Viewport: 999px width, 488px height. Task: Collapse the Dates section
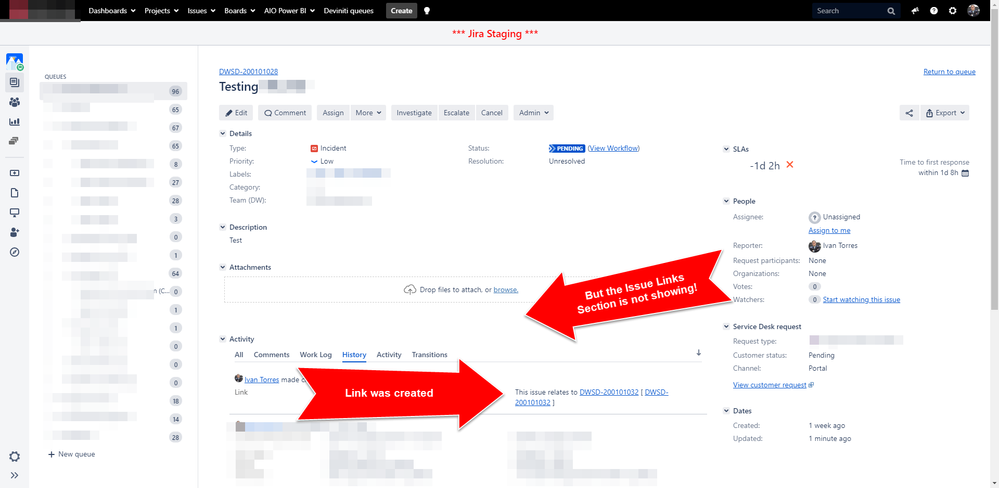726,411
